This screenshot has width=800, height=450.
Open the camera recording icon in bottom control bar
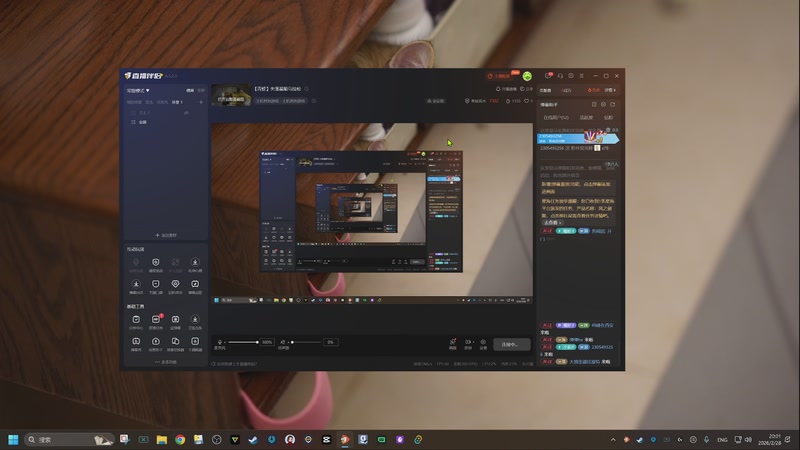click(468, 344)
